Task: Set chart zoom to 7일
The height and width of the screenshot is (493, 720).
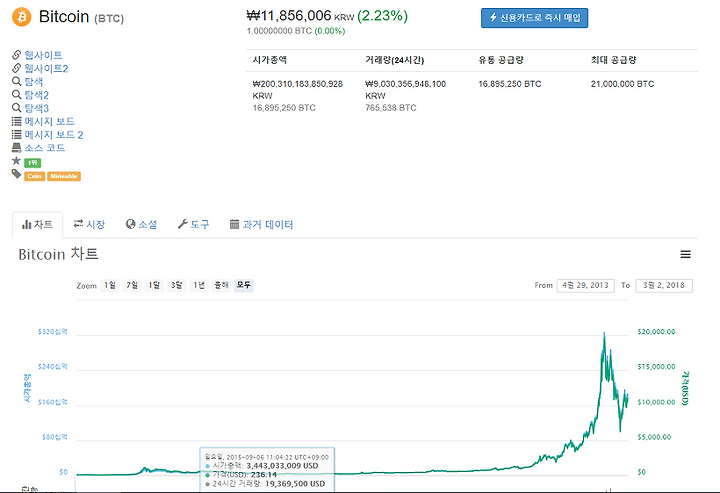Action: pyautogui.click(x=132, y=286)
